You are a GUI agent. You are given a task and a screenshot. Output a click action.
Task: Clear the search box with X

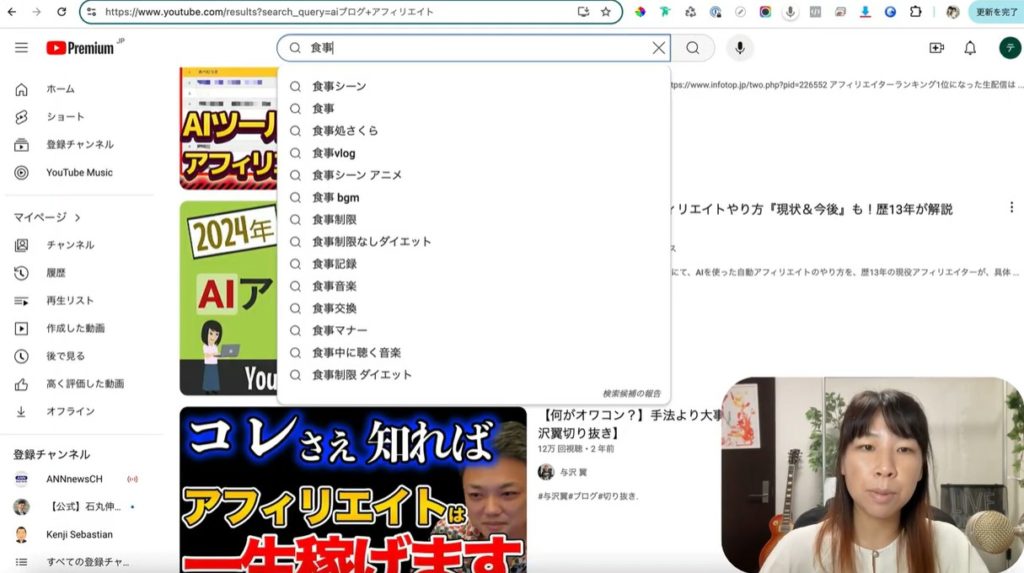[658, 48]
